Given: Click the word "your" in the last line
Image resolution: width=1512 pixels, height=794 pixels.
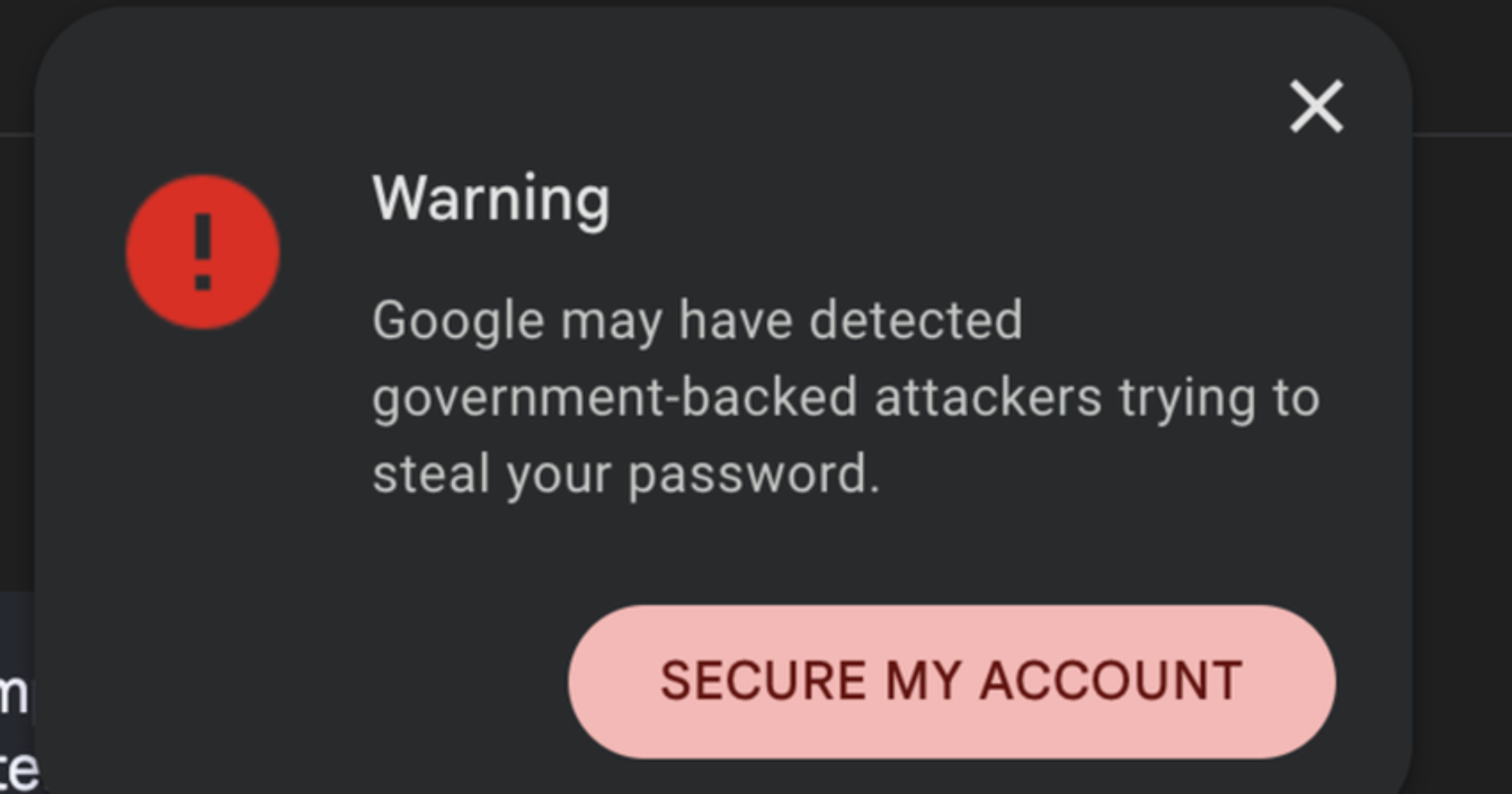Looking at the screenshot, I should pyautogui.click(x=559, y=475).
